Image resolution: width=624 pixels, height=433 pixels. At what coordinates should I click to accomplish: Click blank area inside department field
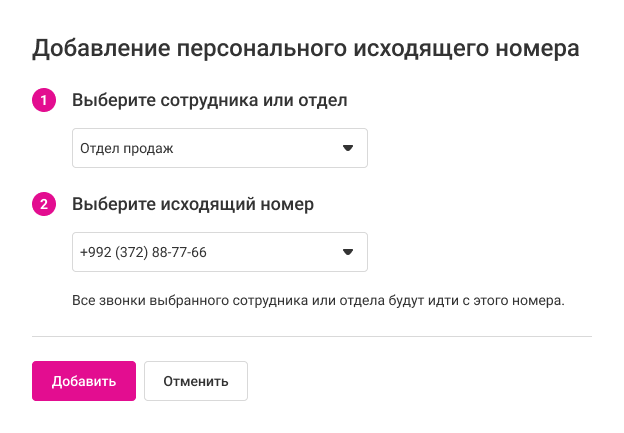click(260, 148)
